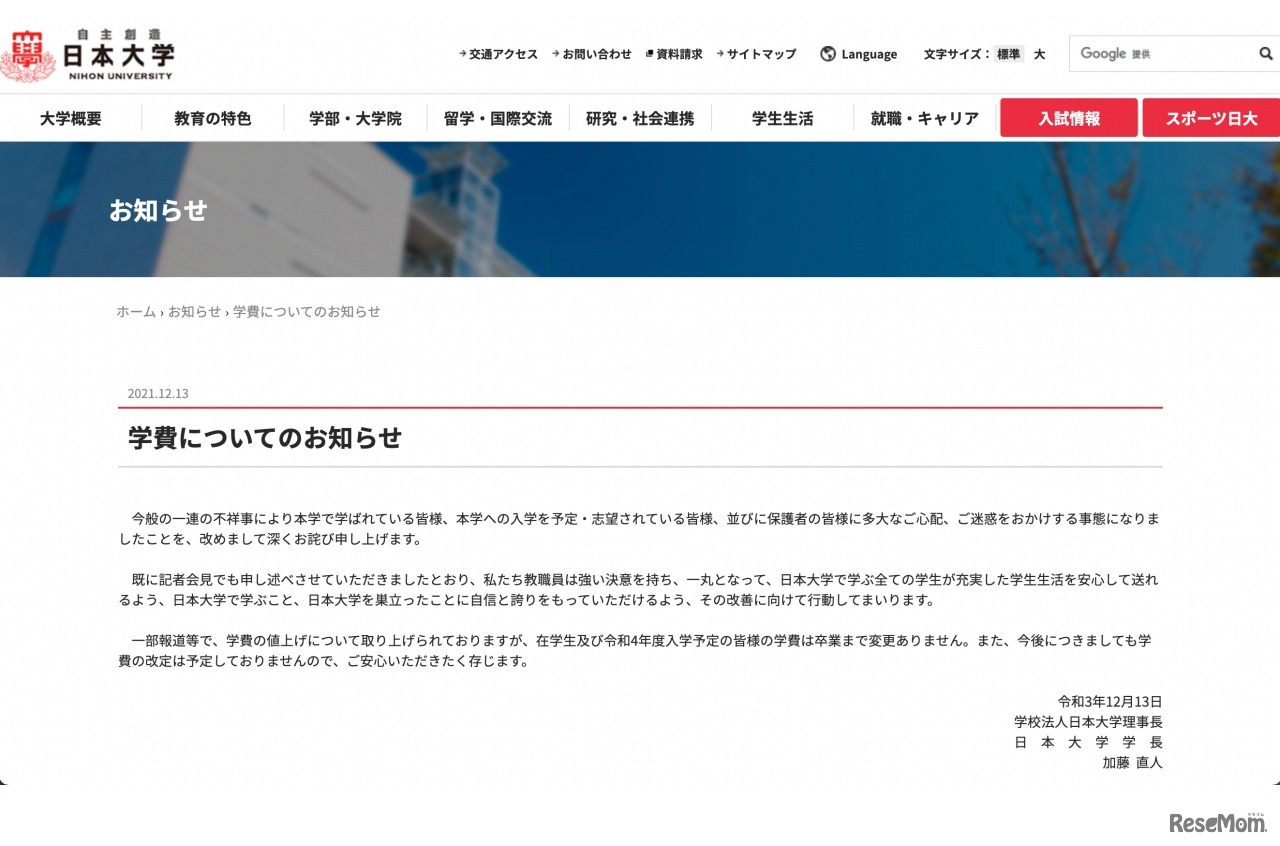Click the breadcrumb text 学費についてのお知らせ

tap(307, 312)
